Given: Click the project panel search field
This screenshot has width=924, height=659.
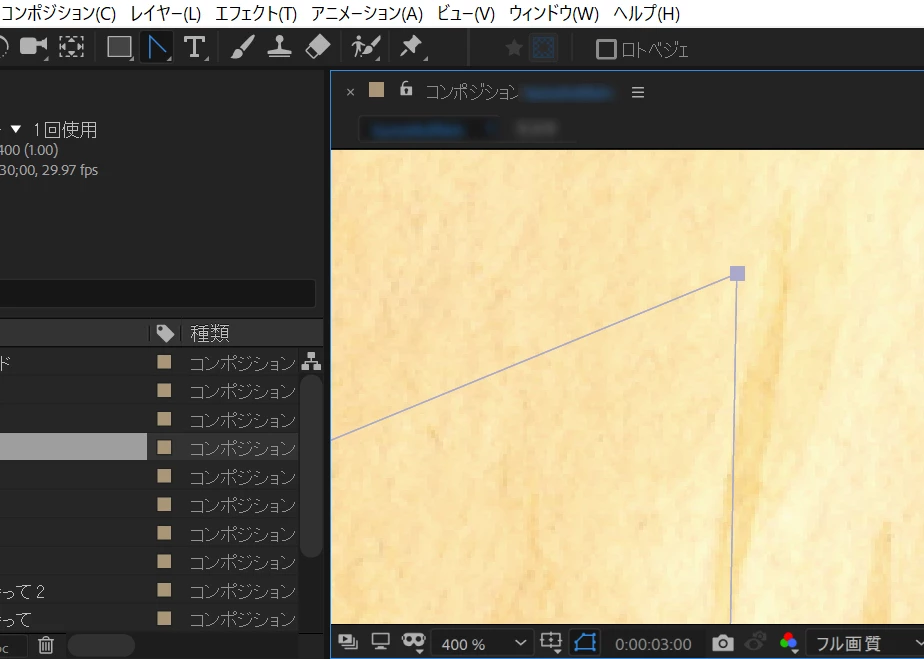Looking at the screenshot, I should pyautogui.click(x=157, y=293).
